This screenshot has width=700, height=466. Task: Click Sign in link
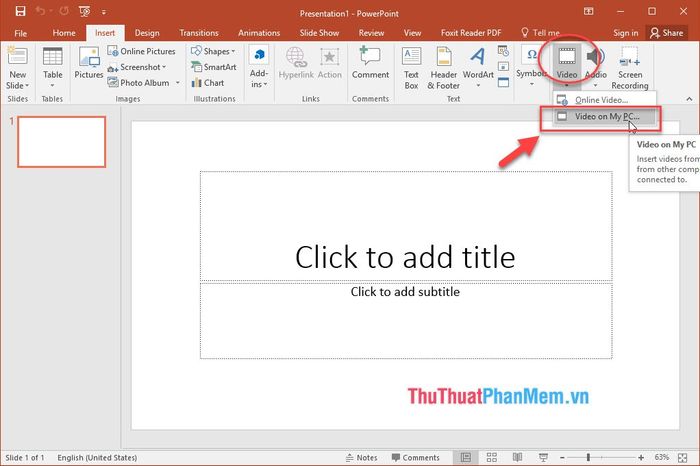tap(625, 33)
